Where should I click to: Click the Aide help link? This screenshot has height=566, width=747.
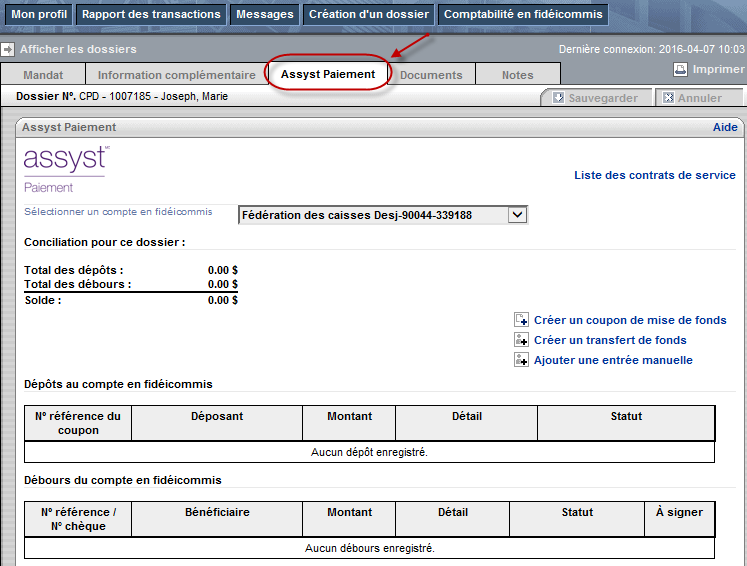[x=724, y=127]
